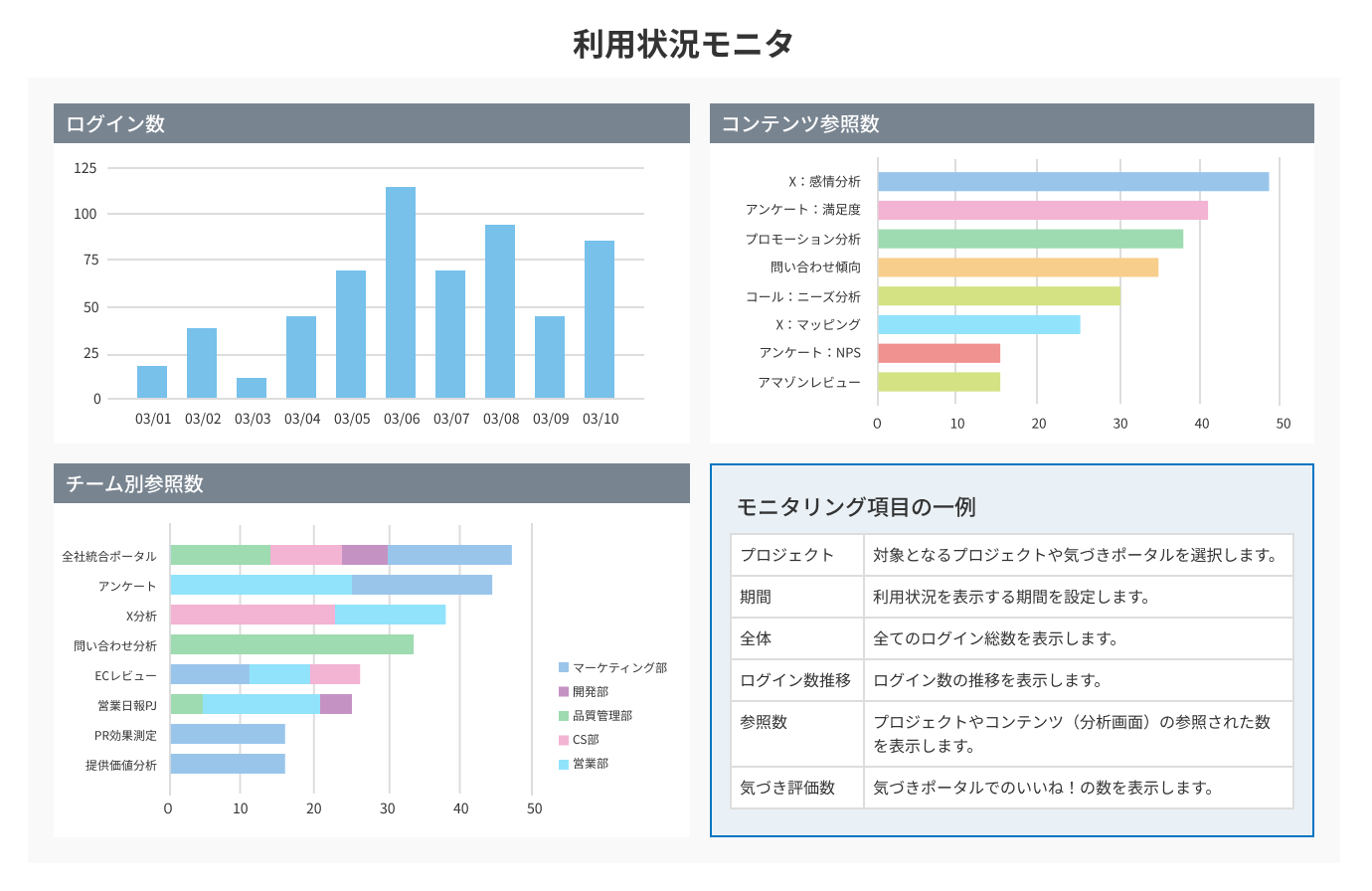1372x891 pixels.
Task: Click the ECレビュー row label
Action: point(126,675)
